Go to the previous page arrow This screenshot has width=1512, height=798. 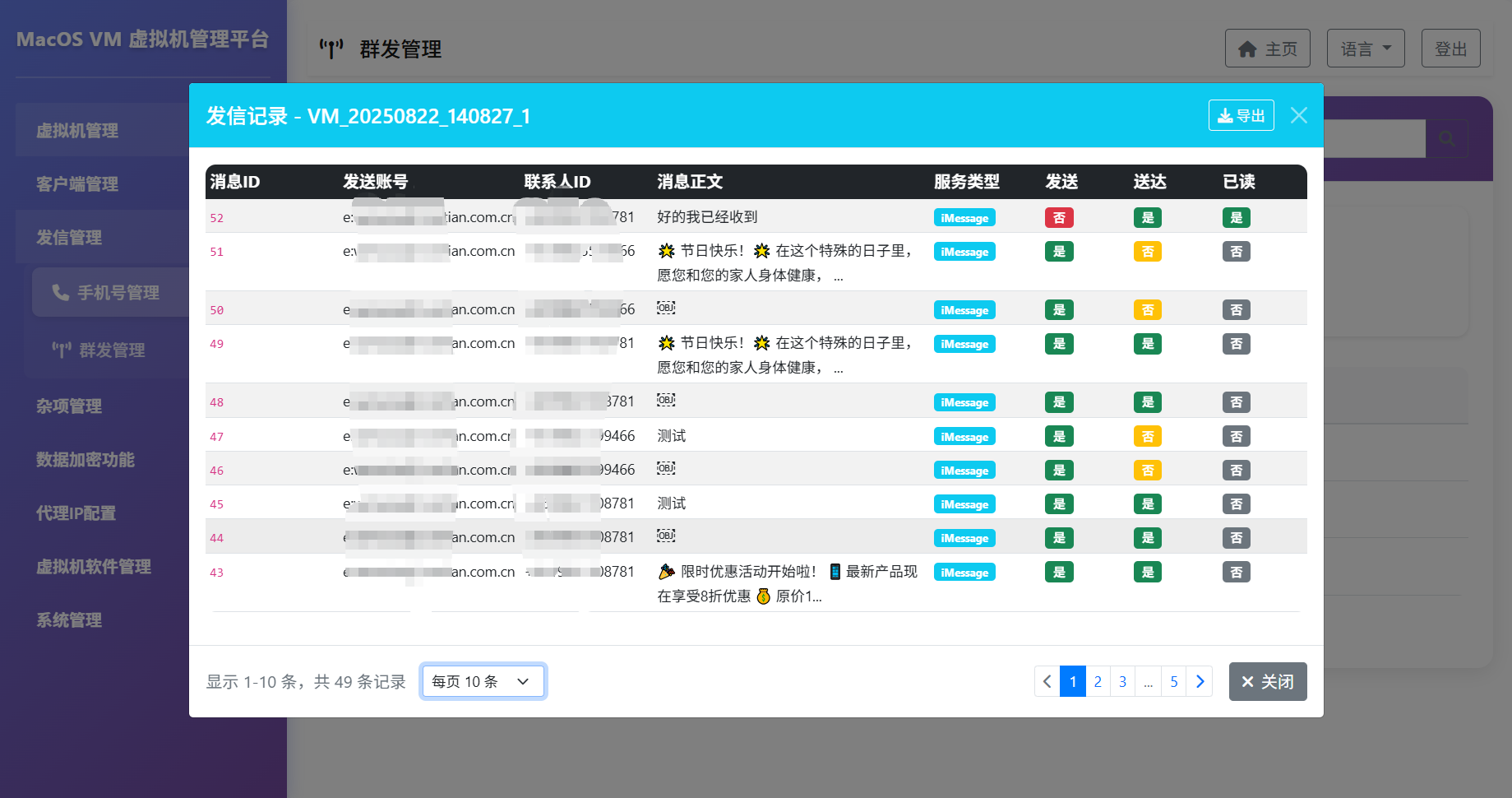click(1047, 682)
